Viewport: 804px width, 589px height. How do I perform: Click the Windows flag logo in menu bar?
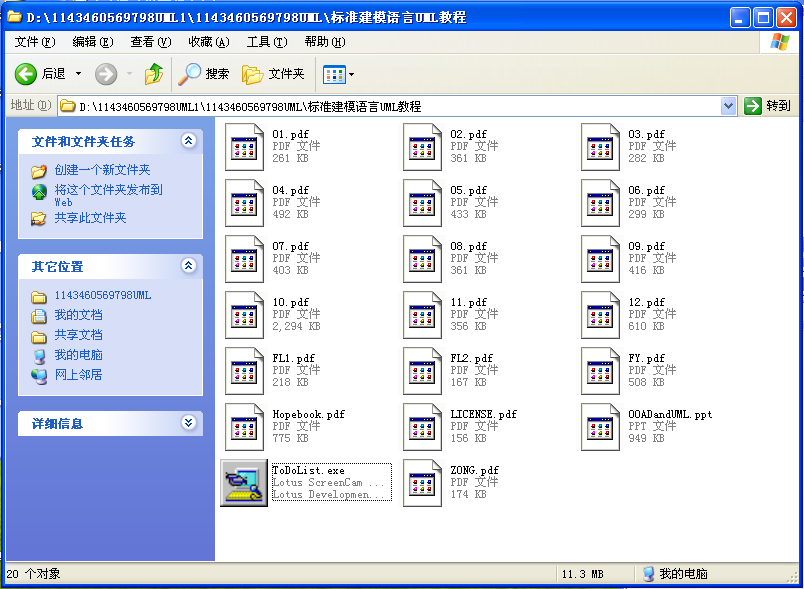tap(780, 42)
